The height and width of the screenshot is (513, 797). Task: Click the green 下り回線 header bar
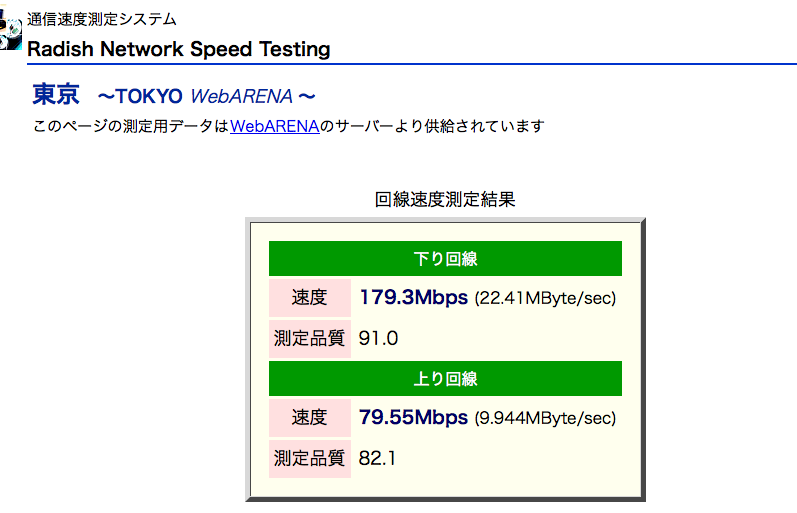[x=445, y=259]
